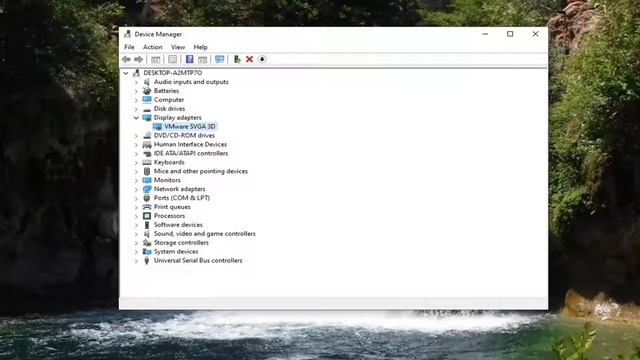Toggle the Show/Hide Console Tree toolbar icon

point(156,60)
